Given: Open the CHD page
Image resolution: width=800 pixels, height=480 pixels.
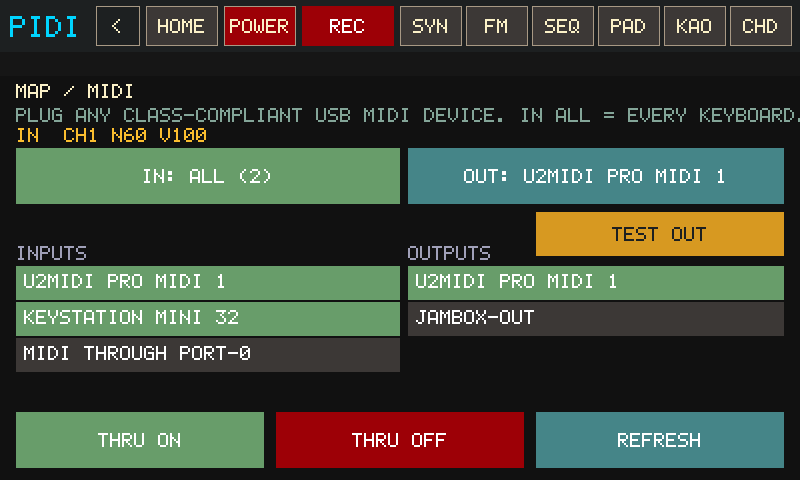Looking at the screenshot, I should 761,26.
